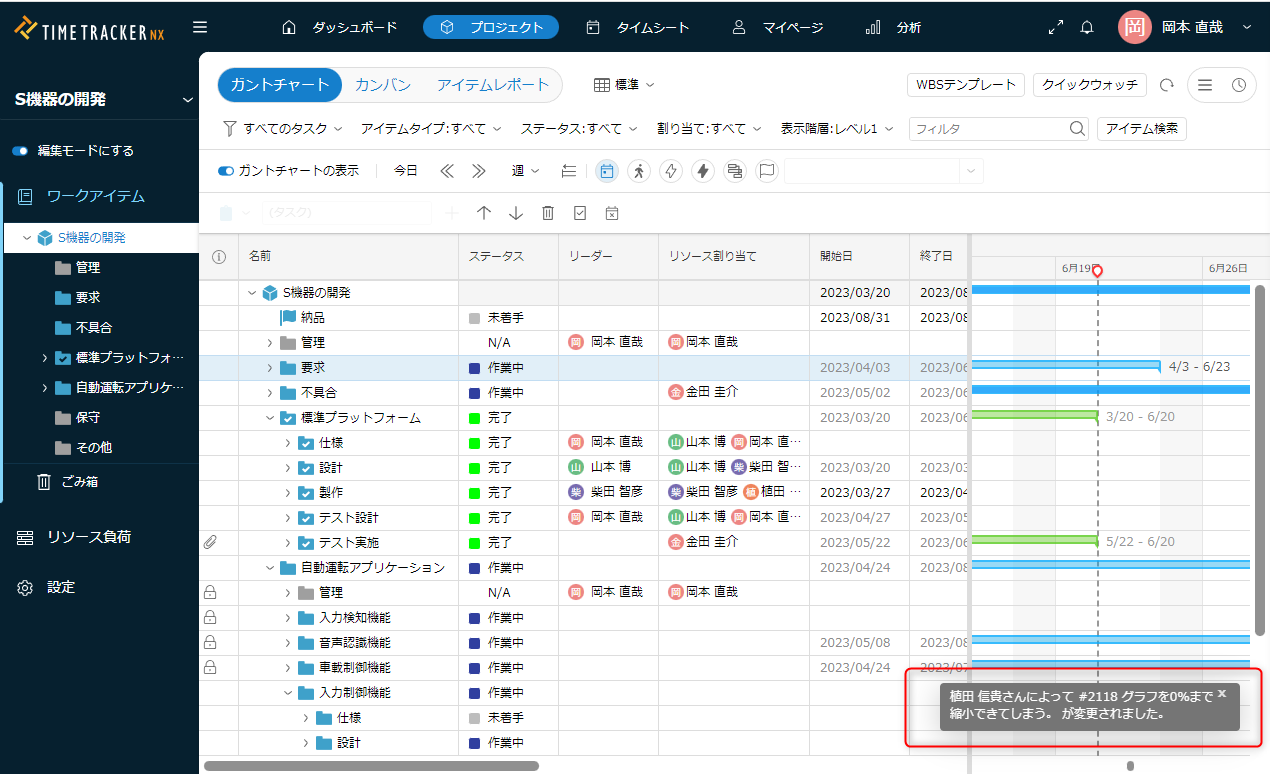This screenshot has height=774, width=1270.
Task: Click the delete trash icon in item toolbar
Action: pyautogui.click(x=548, y=213)
